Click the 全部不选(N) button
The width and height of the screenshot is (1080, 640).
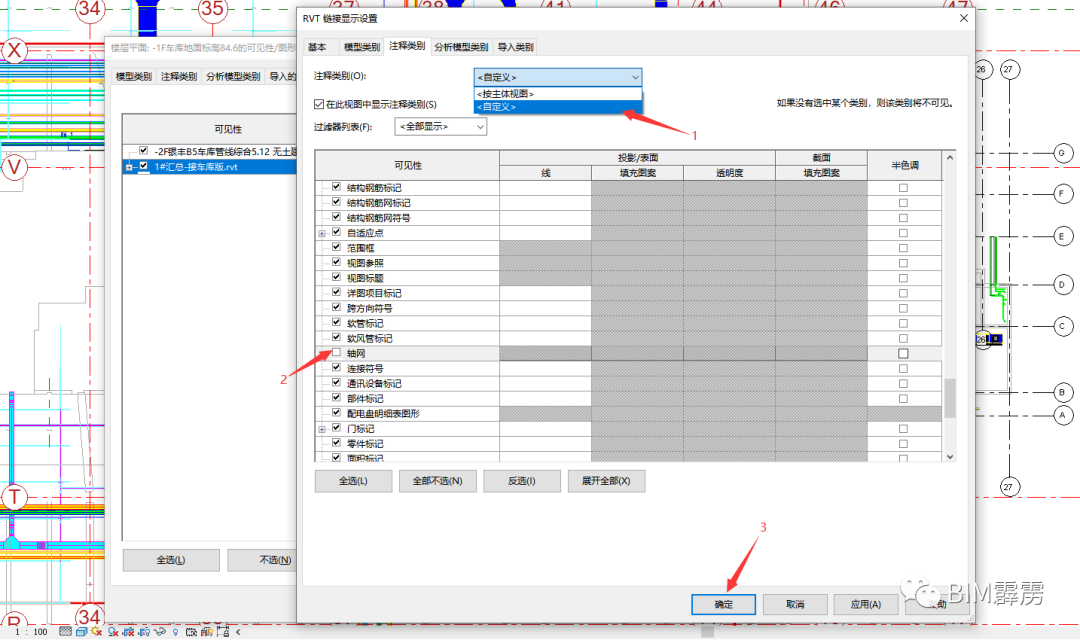coord(437,481)
